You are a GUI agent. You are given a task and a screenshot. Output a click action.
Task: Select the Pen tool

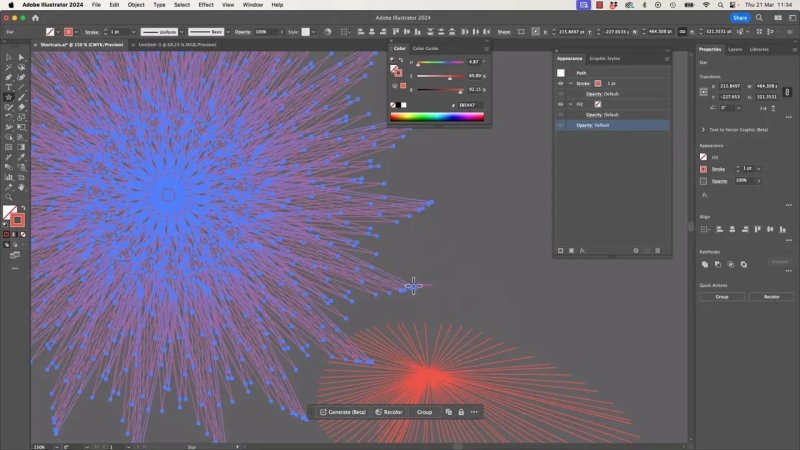tap(9, 78)
